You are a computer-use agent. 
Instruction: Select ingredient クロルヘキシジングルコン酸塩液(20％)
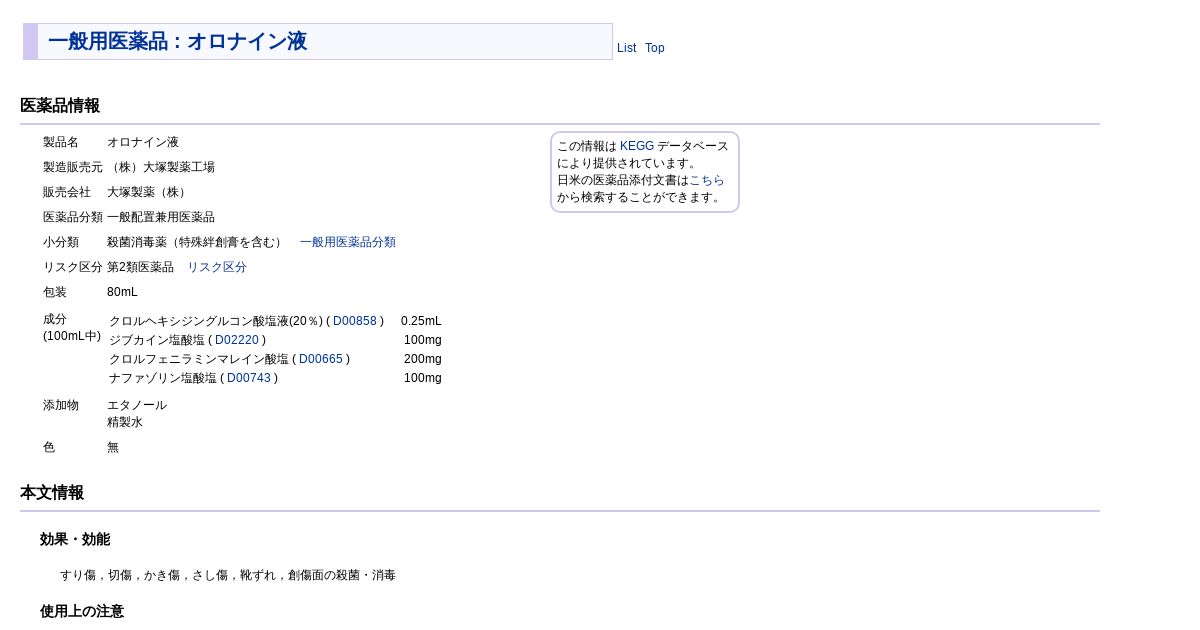point(216,321)
